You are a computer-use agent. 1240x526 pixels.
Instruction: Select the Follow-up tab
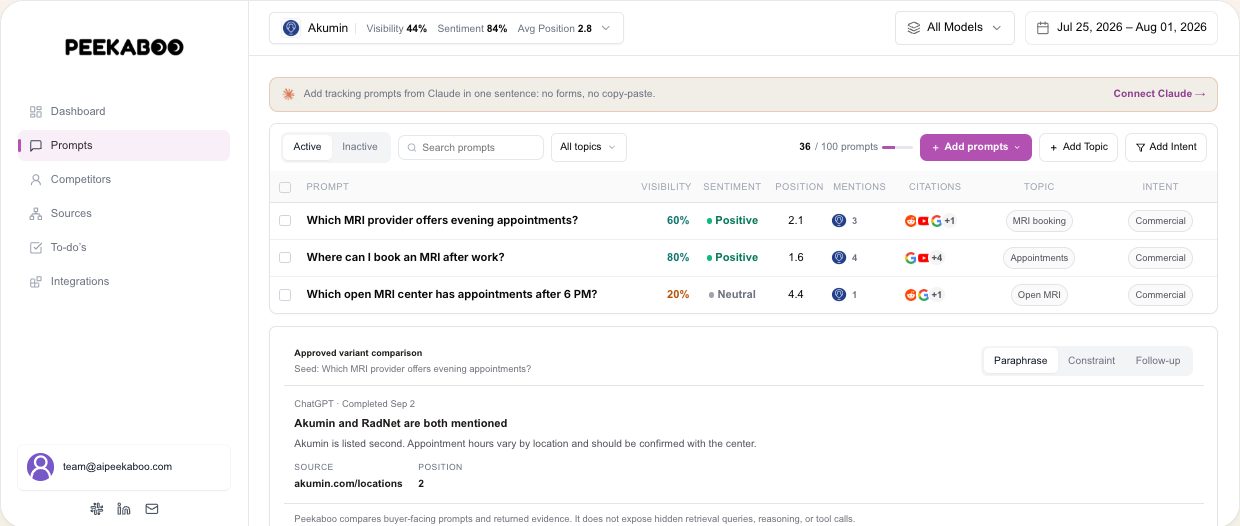[x=1157, y=361]
